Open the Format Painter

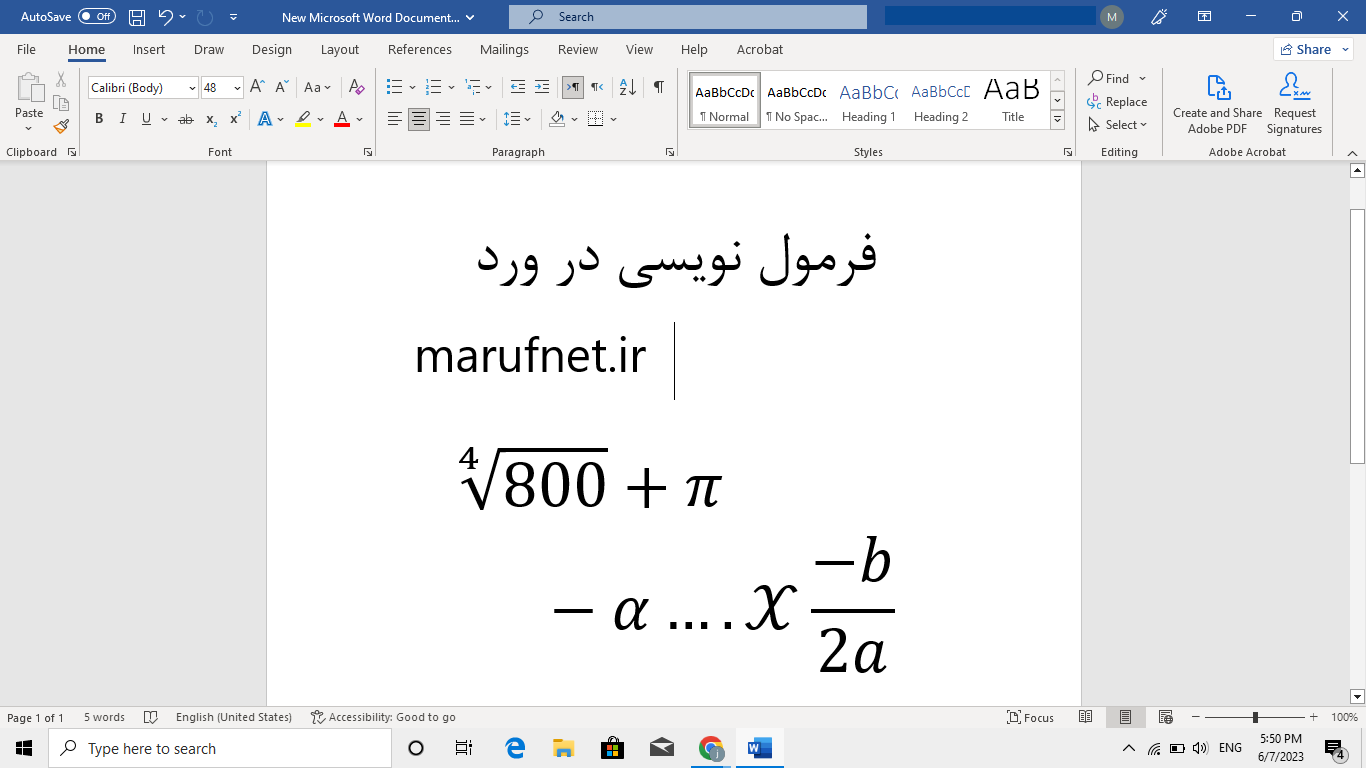60,126
